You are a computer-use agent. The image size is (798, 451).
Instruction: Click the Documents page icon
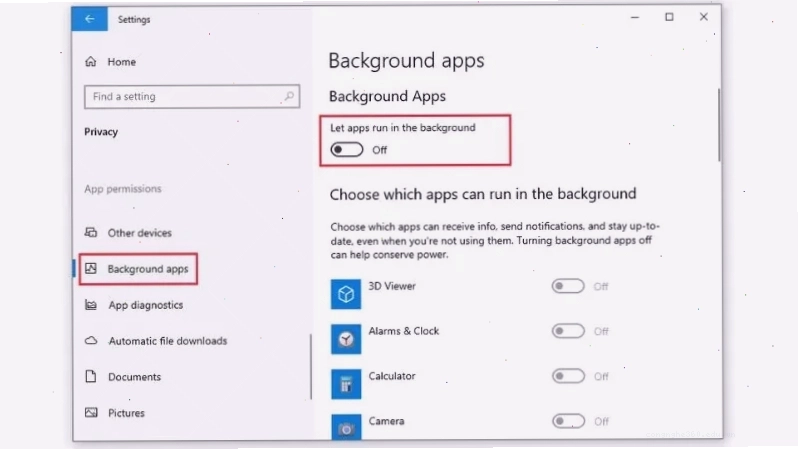91,377
